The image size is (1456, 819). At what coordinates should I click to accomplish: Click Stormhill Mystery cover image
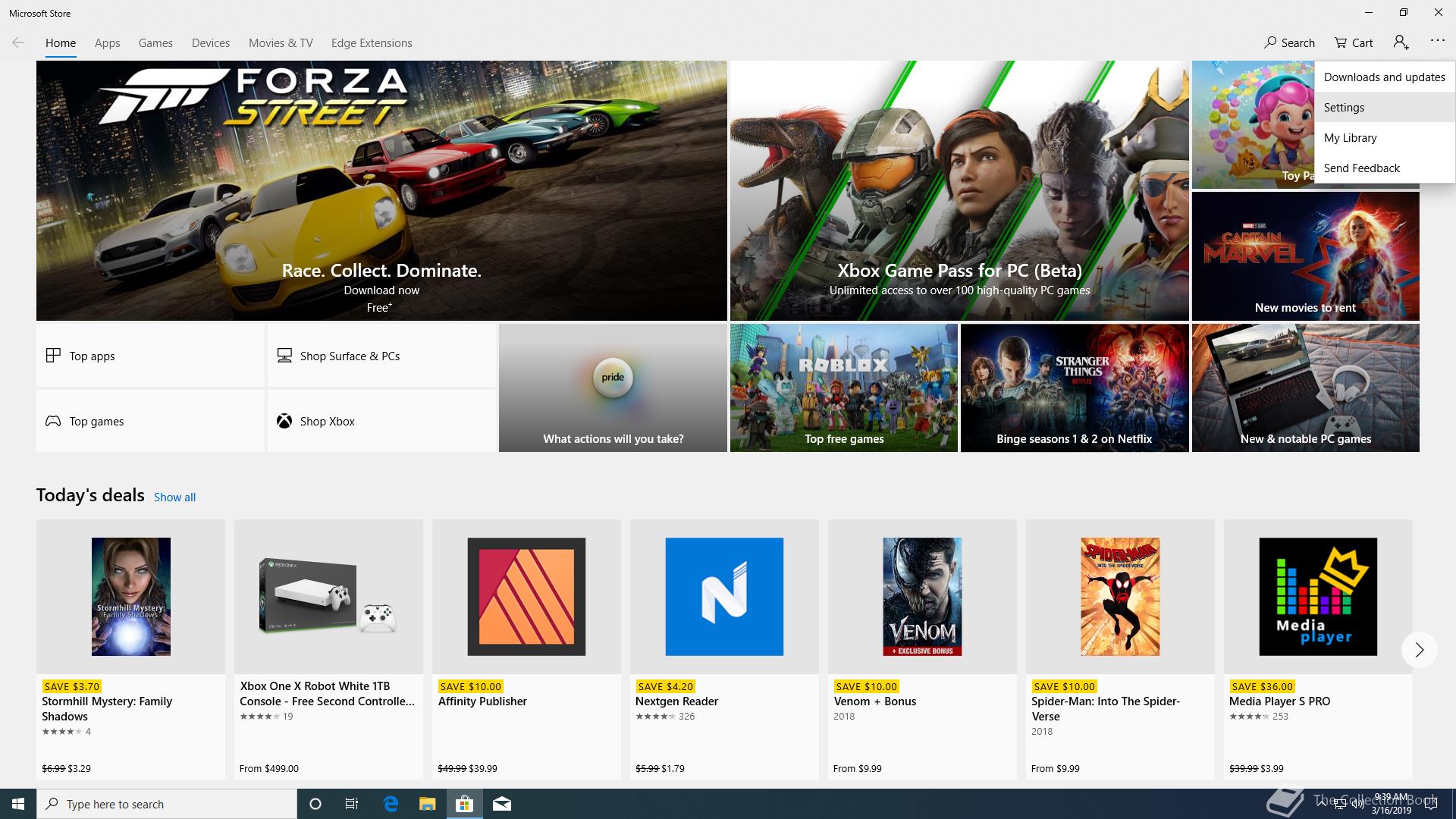point(130,597)
